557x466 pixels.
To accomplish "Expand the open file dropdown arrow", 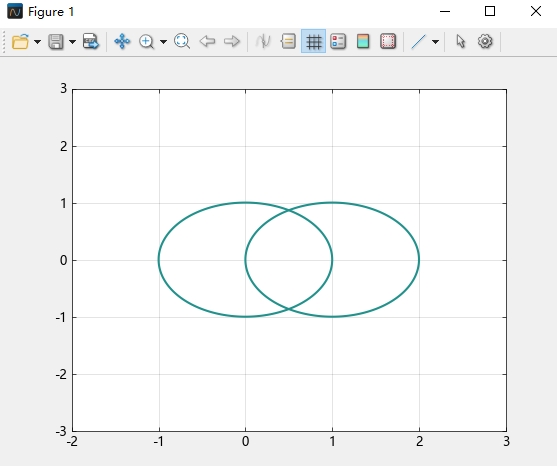I will 37,42.
